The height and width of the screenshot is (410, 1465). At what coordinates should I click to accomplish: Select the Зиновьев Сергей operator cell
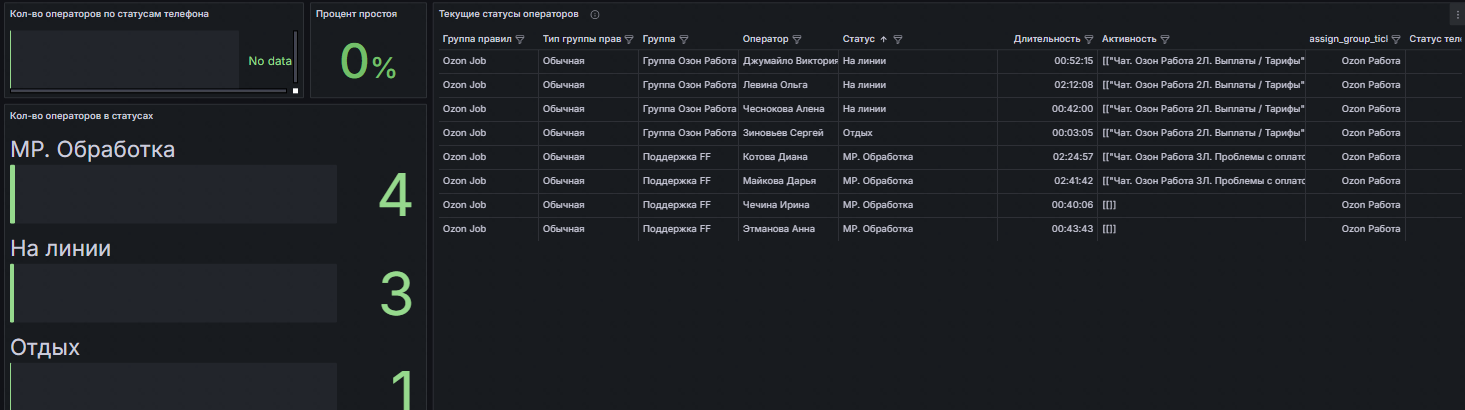783,133
